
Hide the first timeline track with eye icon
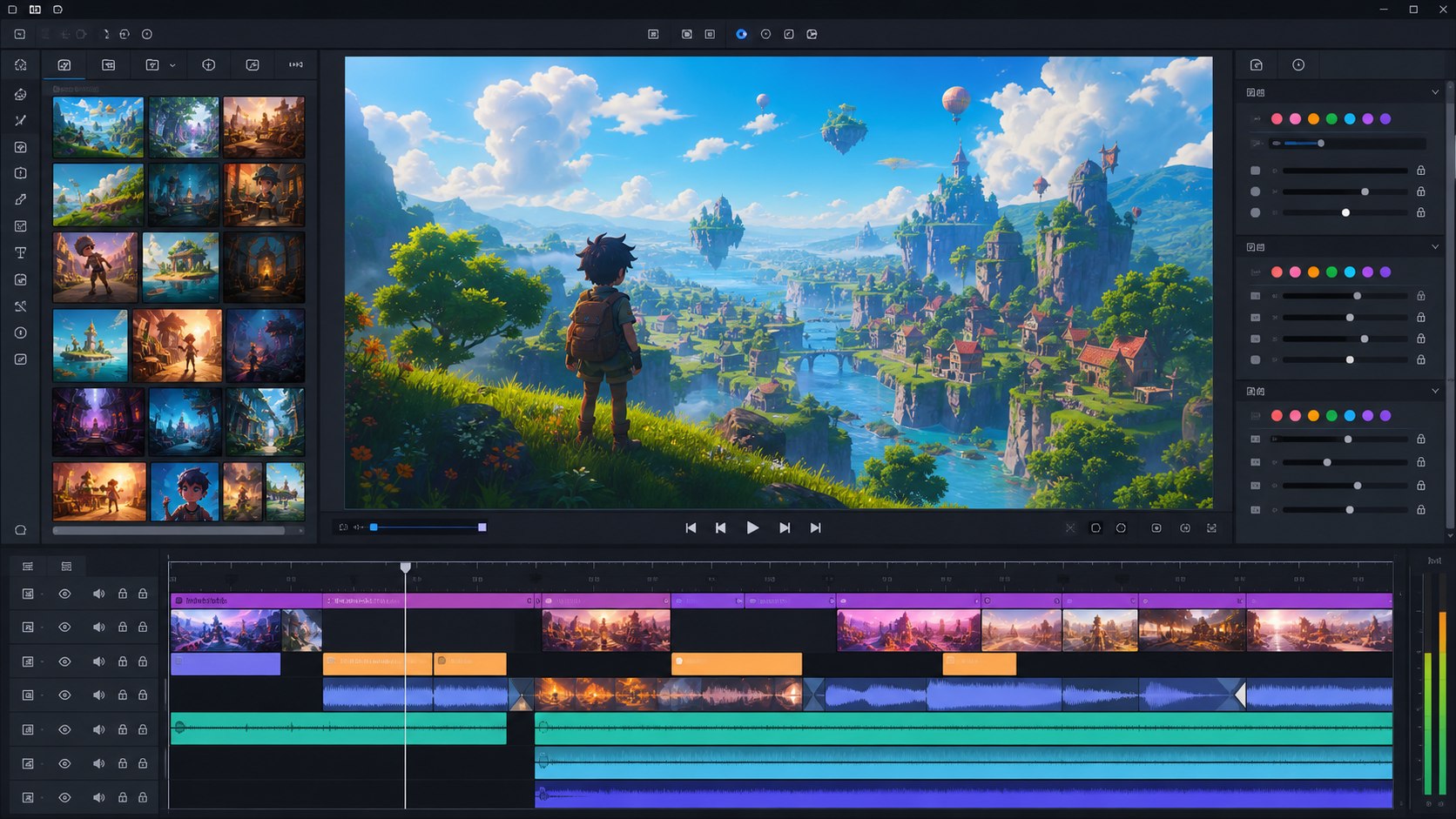click(x=64, y=594)
